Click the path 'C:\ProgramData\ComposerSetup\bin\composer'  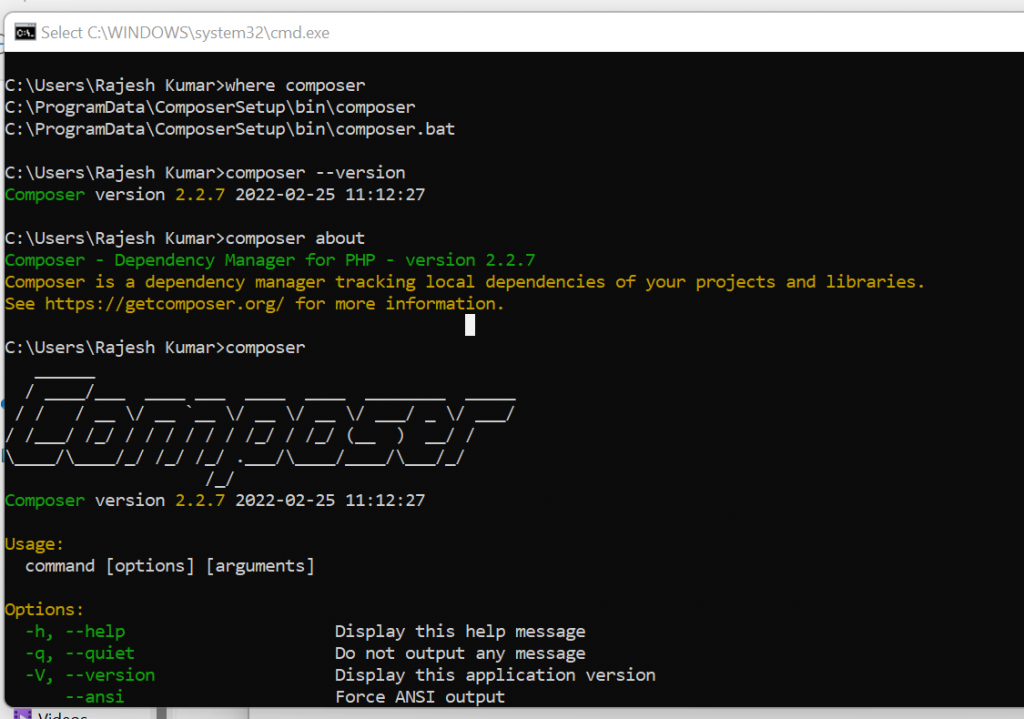(x=210, y=107)
